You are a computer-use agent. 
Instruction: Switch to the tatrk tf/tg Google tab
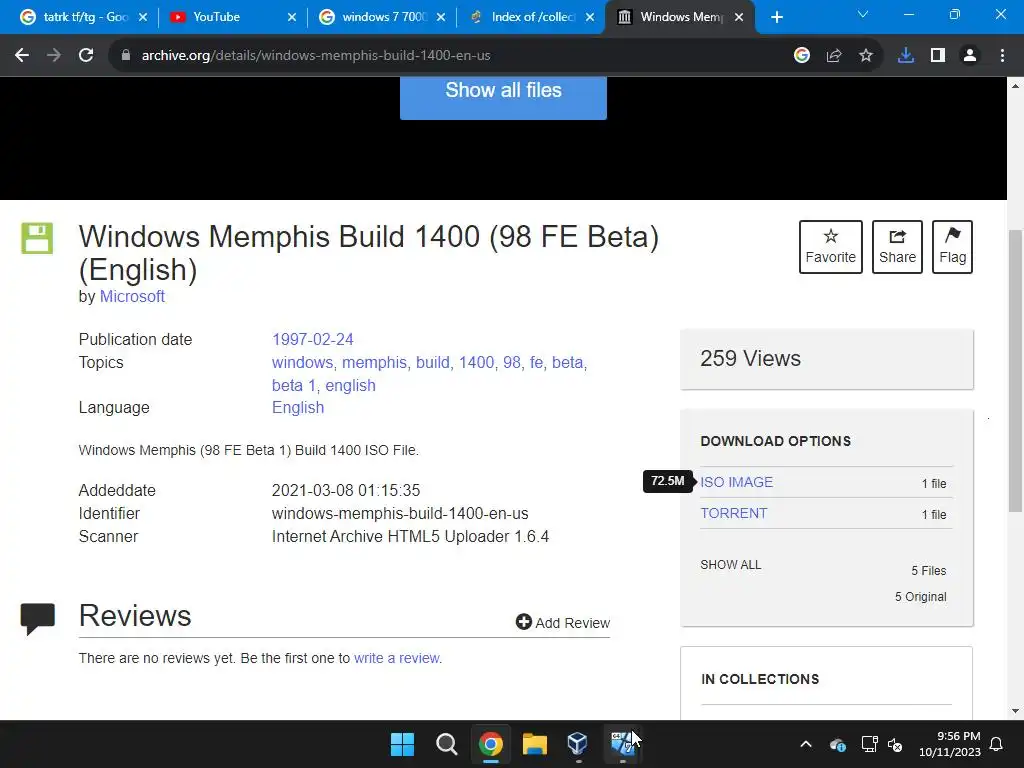point(84,17)
